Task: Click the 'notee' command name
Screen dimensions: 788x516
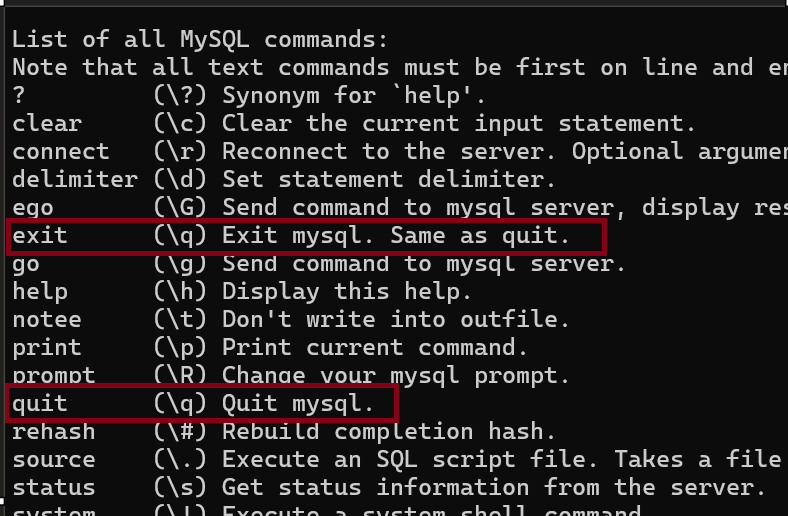Action: [47, 320]
